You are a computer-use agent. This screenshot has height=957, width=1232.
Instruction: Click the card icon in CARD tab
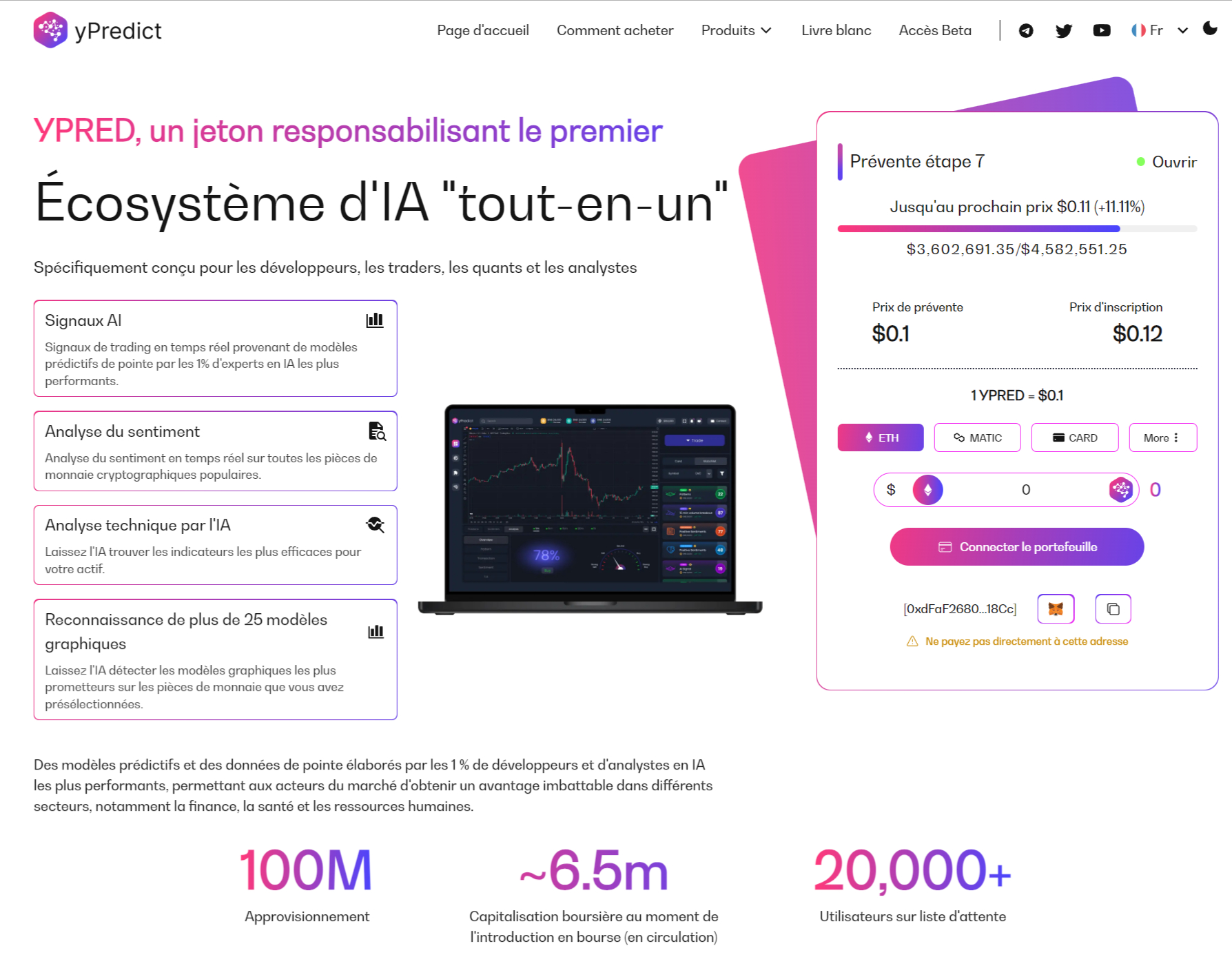1059,438
